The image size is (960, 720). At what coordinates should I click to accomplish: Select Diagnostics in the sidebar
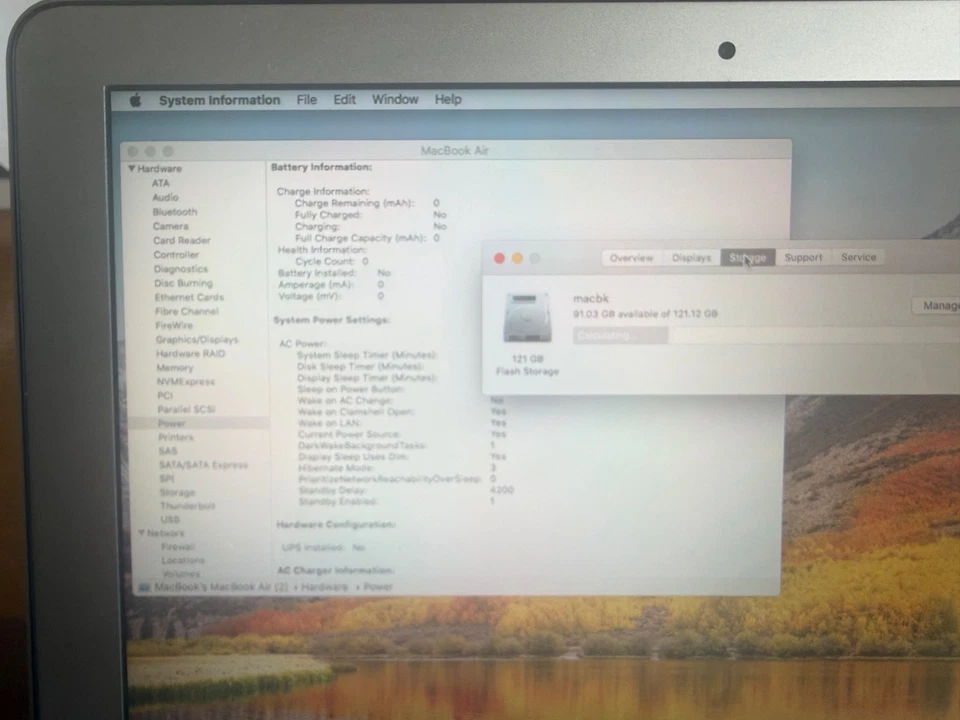pyautogui.click(x=181, y=269)
